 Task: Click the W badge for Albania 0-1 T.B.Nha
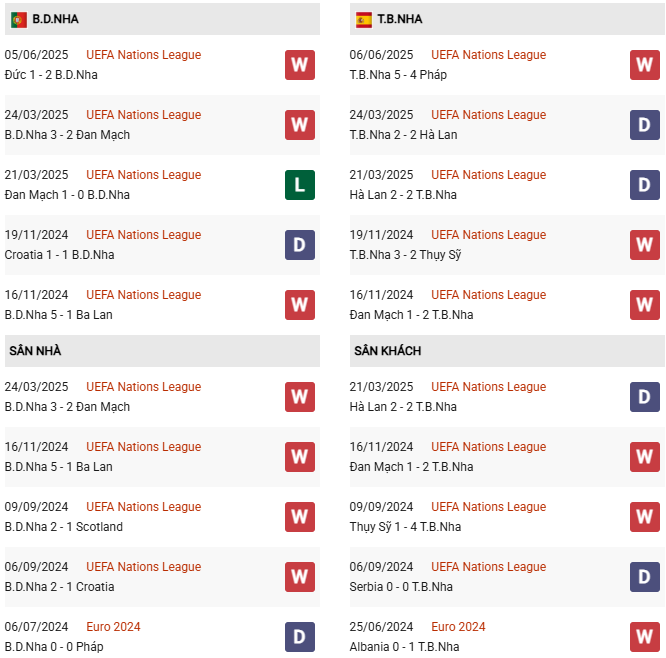tap(645, 637)
